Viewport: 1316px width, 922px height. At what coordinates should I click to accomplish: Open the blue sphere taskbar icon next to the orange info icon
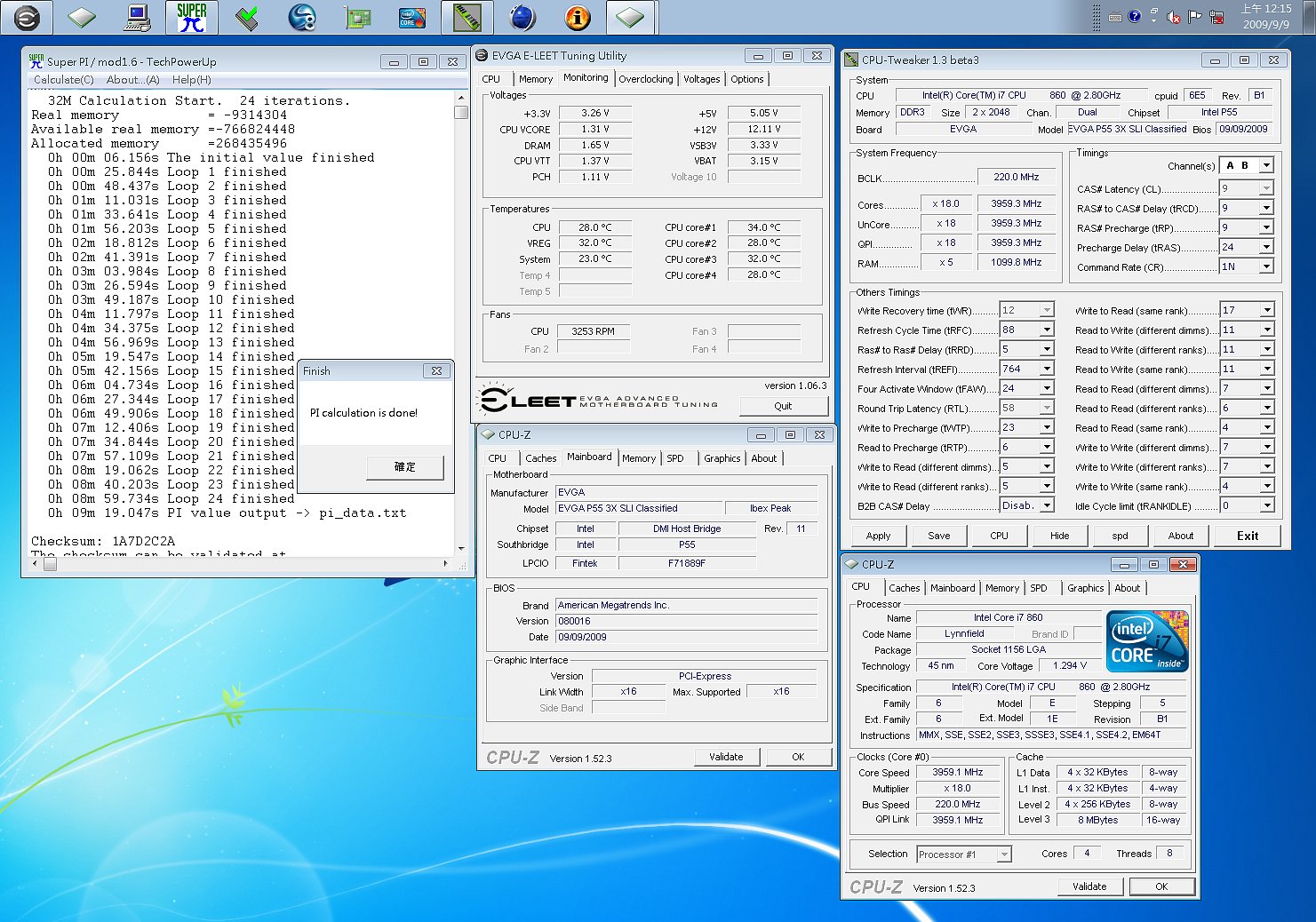(x=522, y=17)
